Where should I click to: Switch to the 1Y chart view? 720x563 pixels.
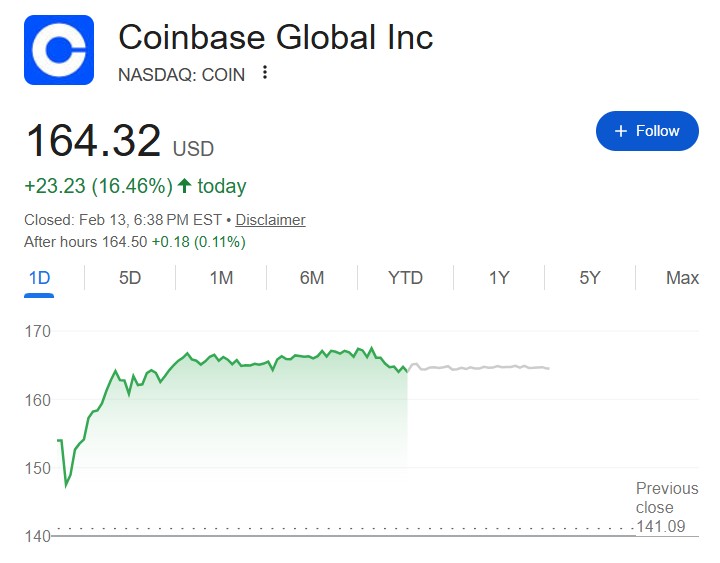pyautogui.click(x=499, y=278)
